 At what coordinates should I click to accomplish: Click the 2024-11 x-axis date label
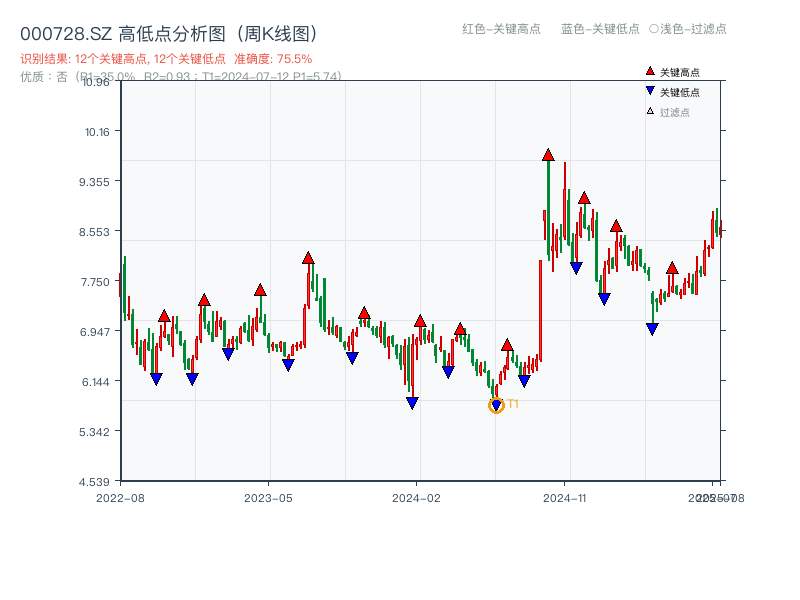pos(564,498)
